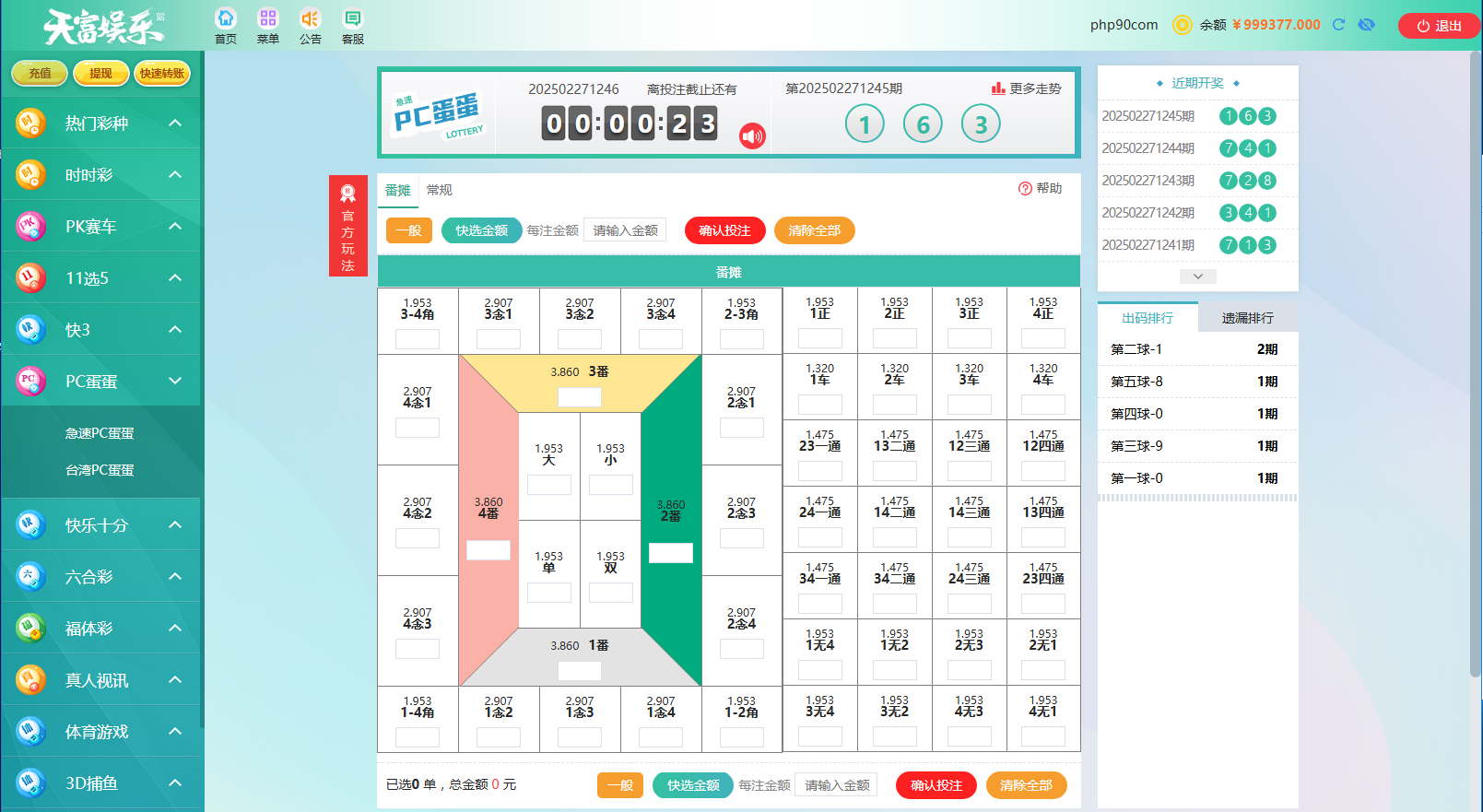Image resolution: width=1483 pixels, height=812 pixels.
Task: Click the top 确认投注 confirm button
Action: tap(724, 230)
